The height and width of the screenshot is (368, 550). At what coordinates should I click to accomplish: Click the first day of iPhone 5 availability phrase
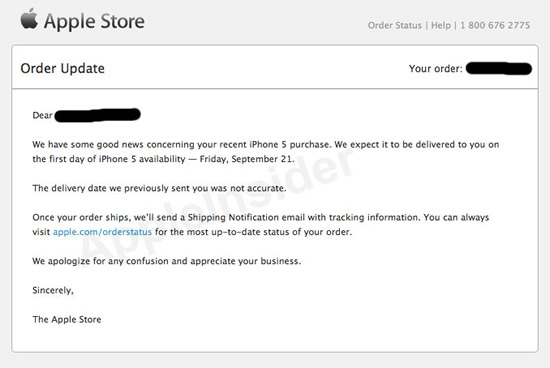coord(109,159)
